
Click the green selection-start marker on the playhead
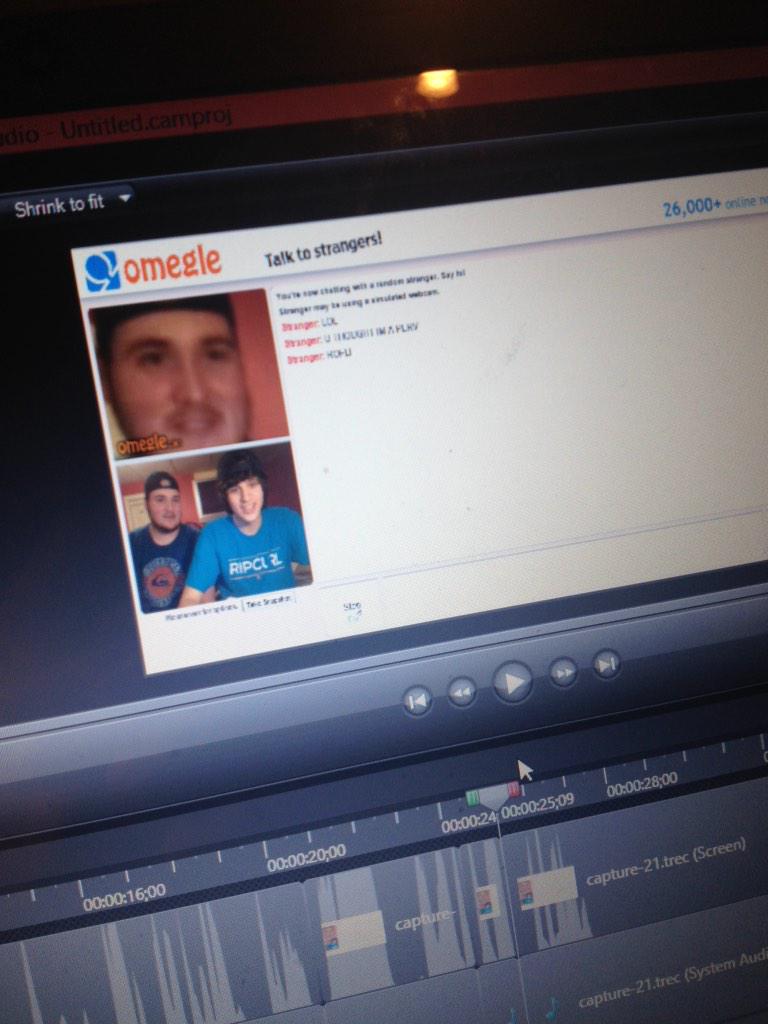point(473,798)
